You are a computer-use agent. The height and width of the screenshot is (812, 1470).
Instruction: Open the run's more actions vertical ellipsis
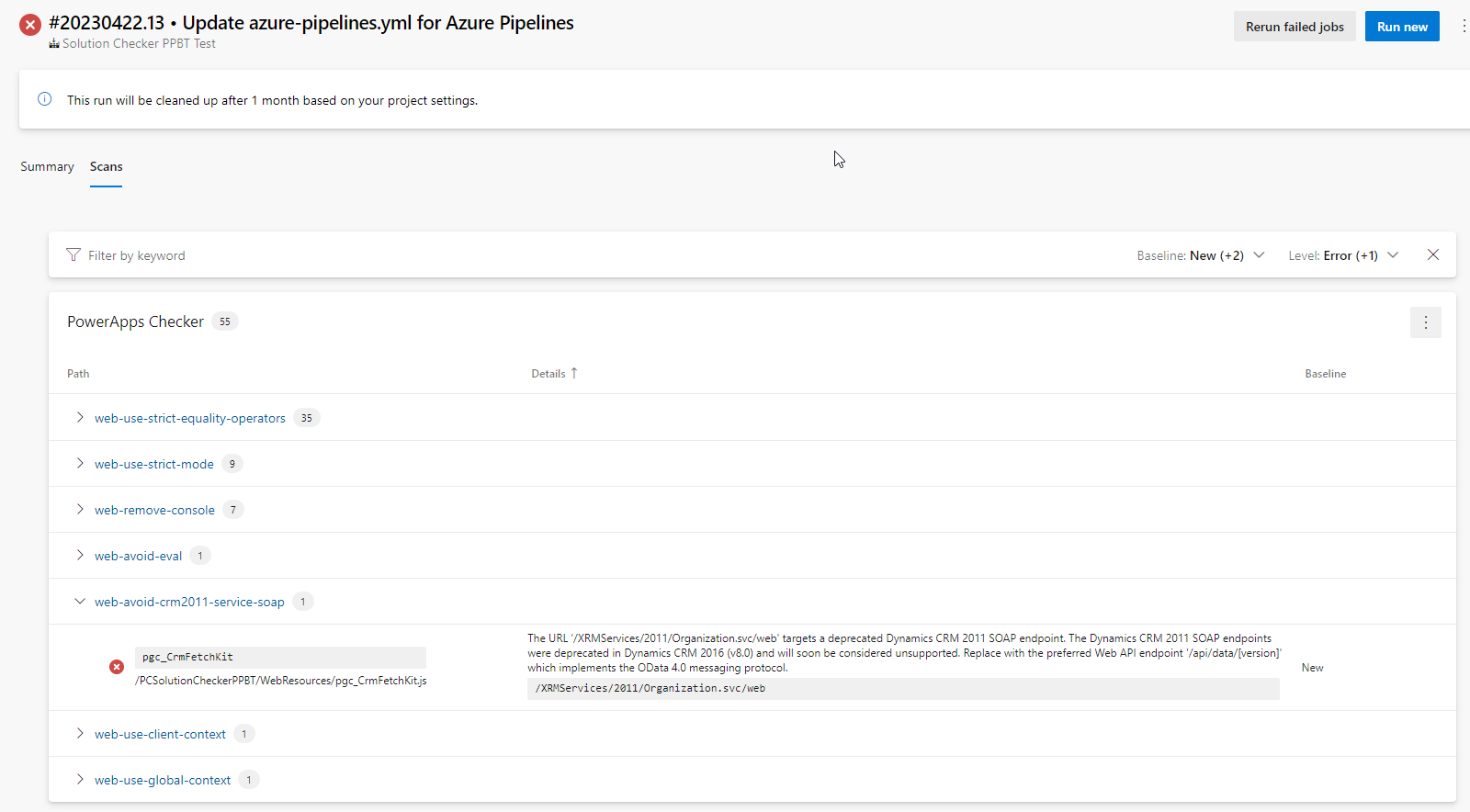click(x=1464, y=27)
